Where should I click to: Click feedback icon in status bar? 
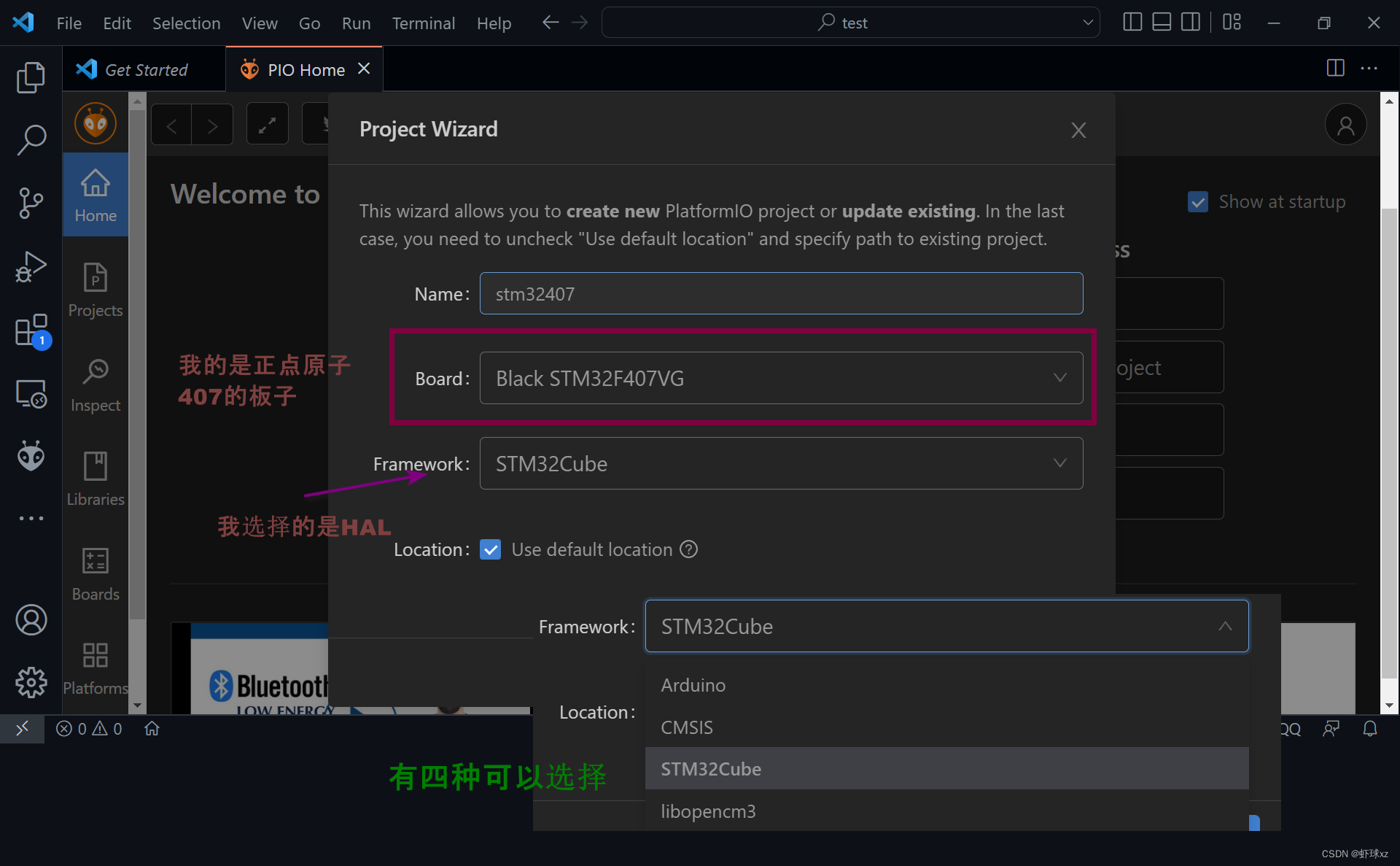[1331, 728]
